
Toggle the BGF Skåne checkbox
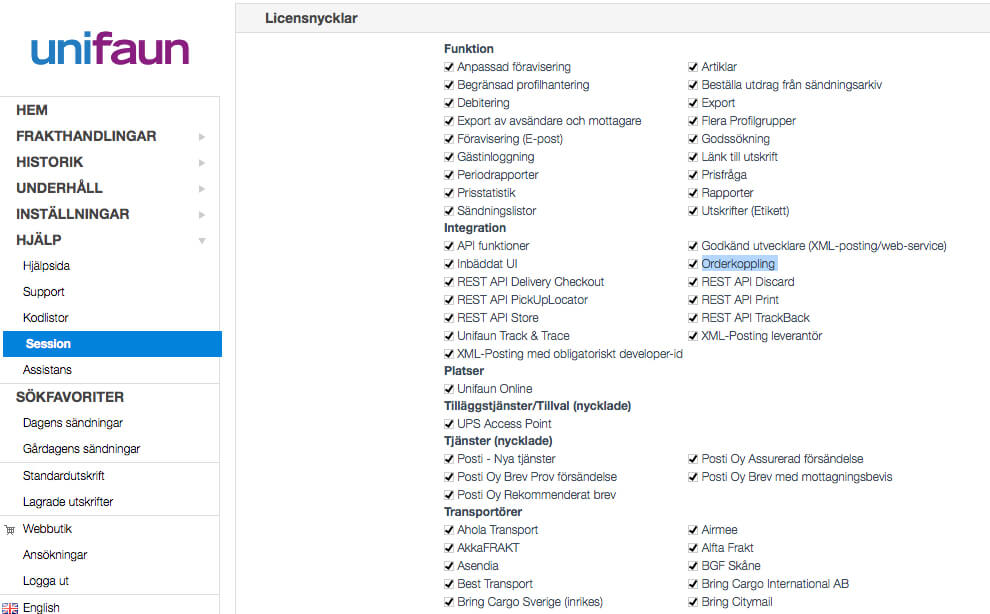coord(693,566)
